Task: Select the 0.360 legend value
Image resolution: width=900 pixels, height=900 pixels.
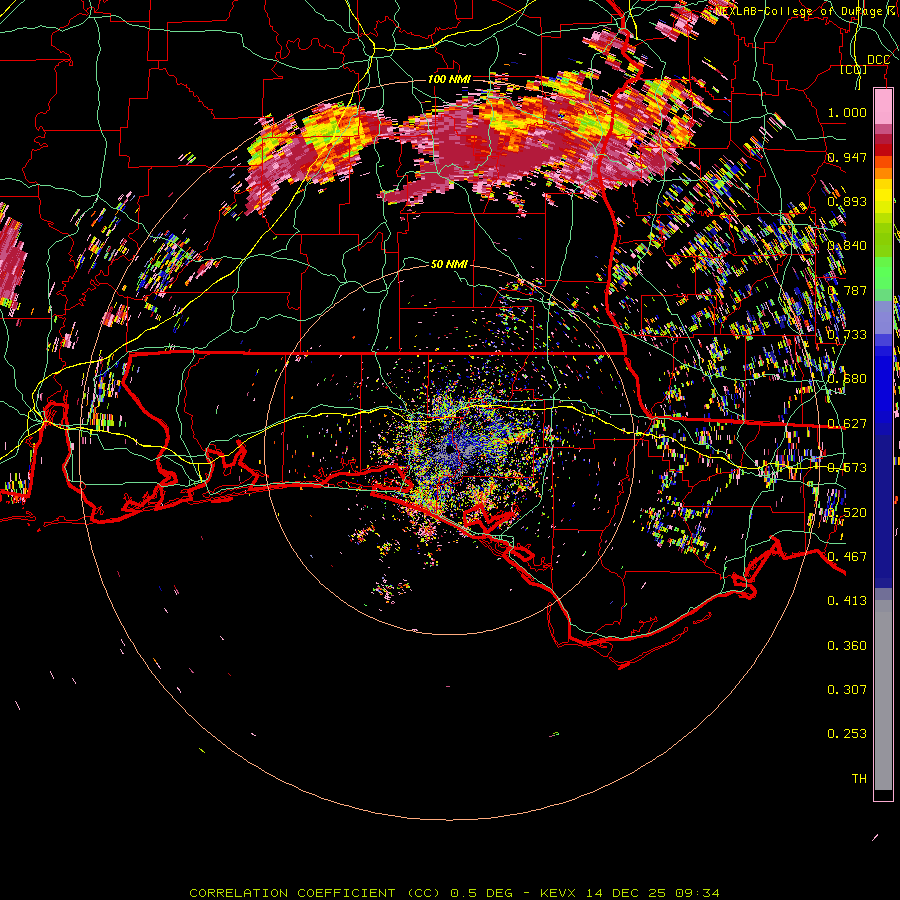Action: pos(847,646)
